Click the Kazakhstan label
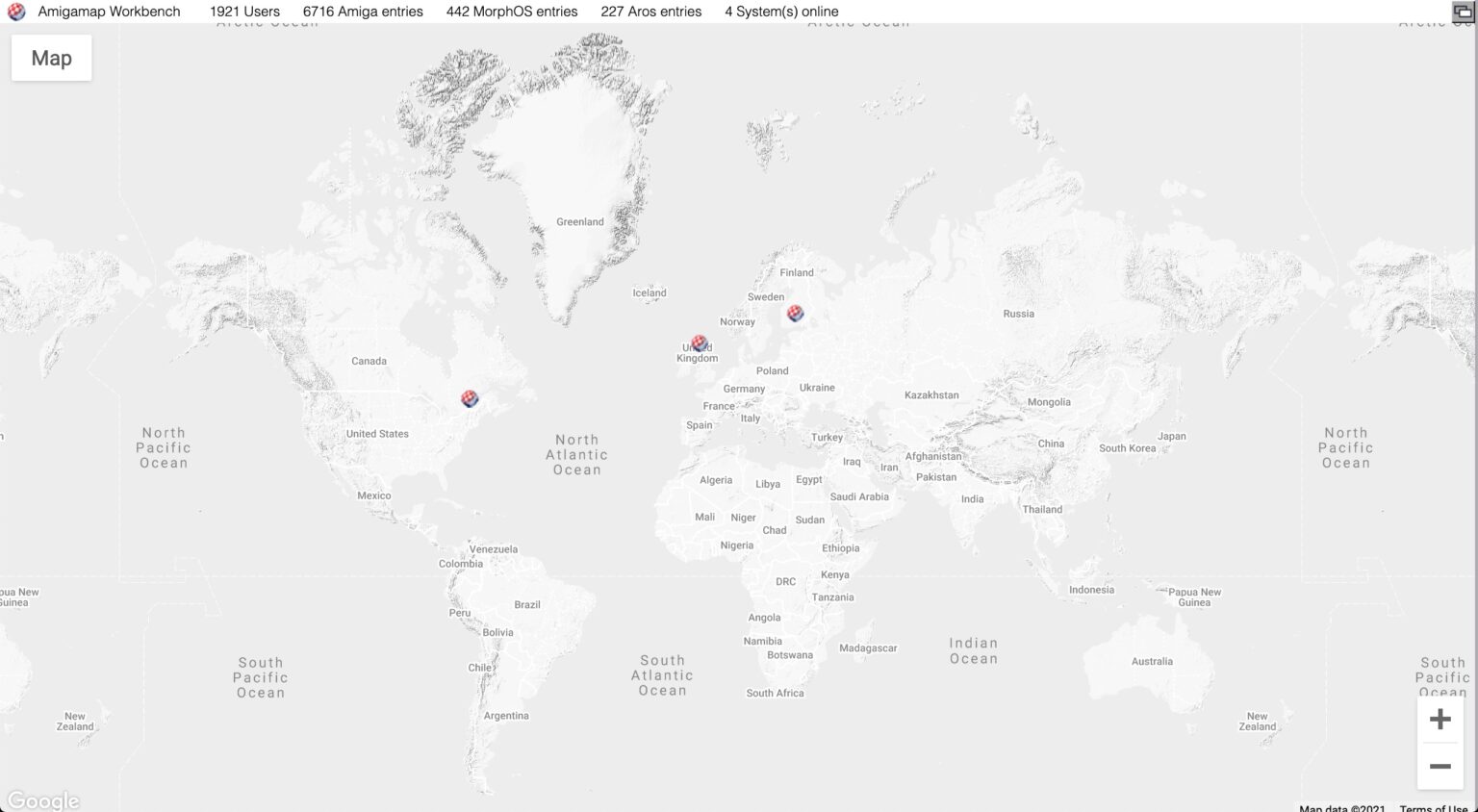Viewport: 1478px width, 812px height. (x=931, y=395)
